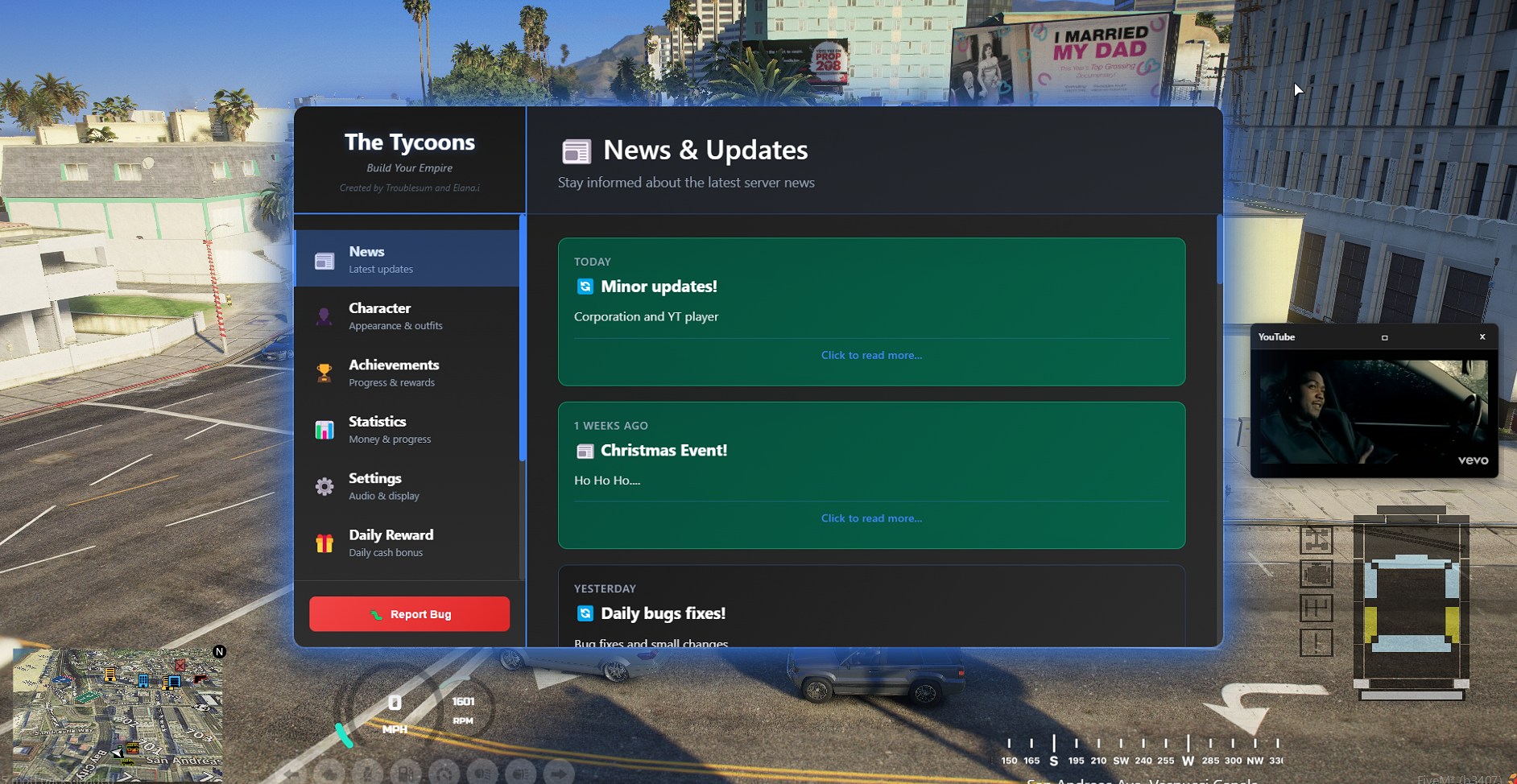
Task: Open the Character appearance & outfits section
Action: (x=407, y=316)
